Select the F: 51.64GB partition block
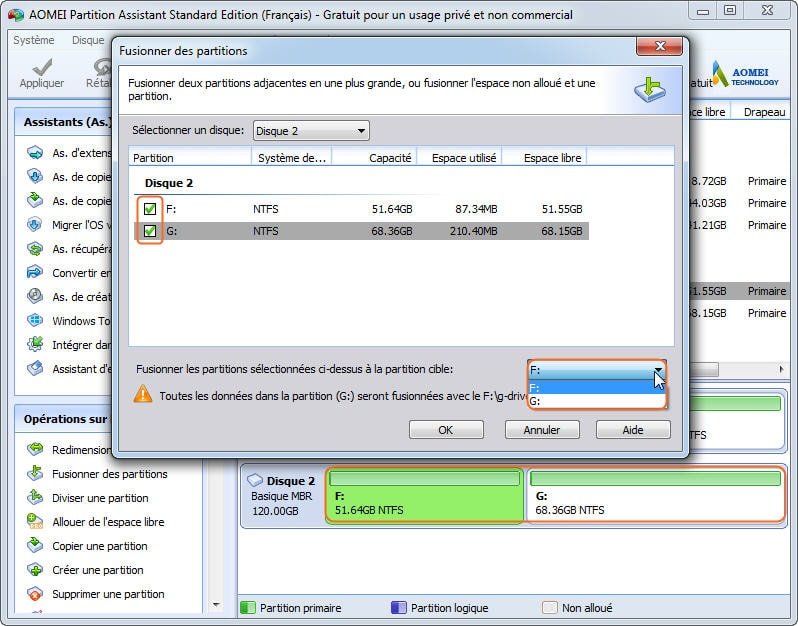Image resolution: width=798 pixels, height=626 pixels. click(x=424, y=496)
